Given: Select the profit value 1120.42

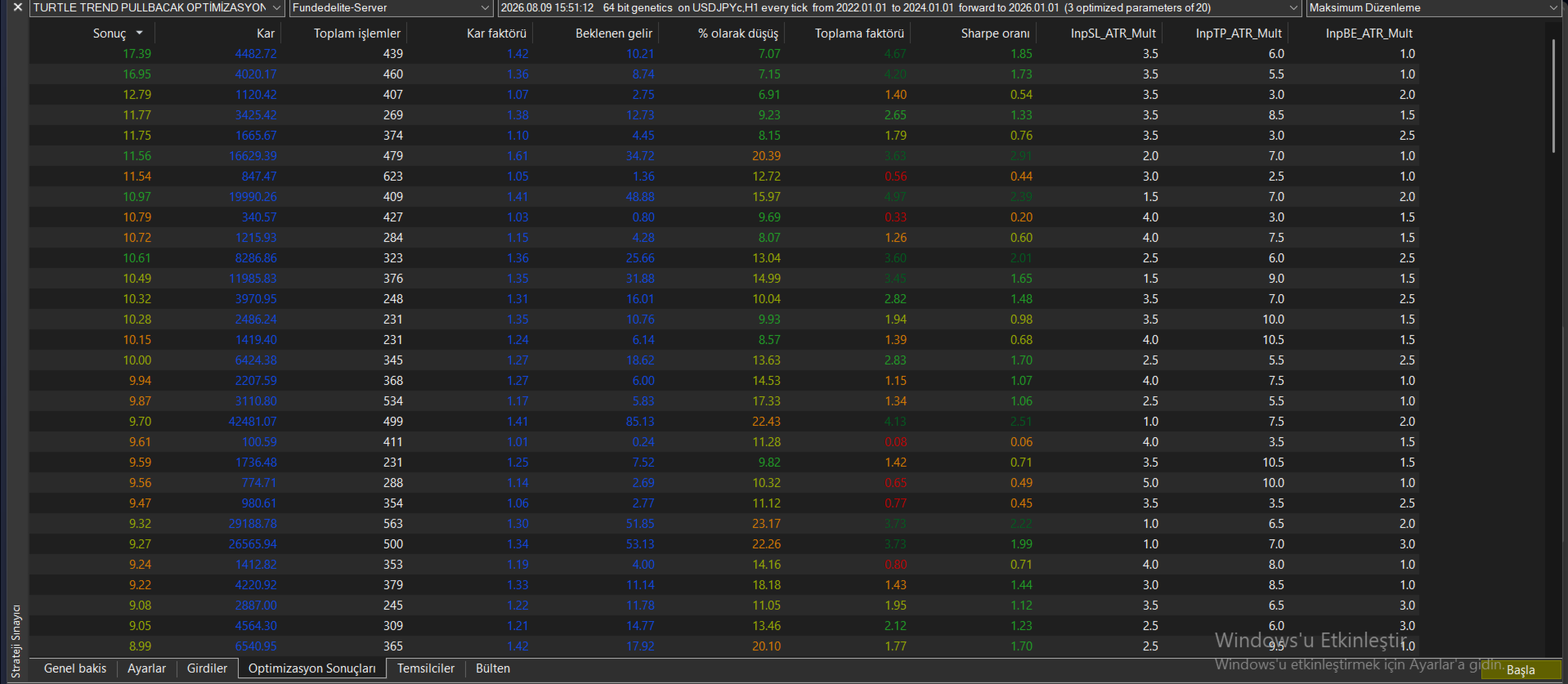Looking at the screenshot, I should (x=256, y=95).
